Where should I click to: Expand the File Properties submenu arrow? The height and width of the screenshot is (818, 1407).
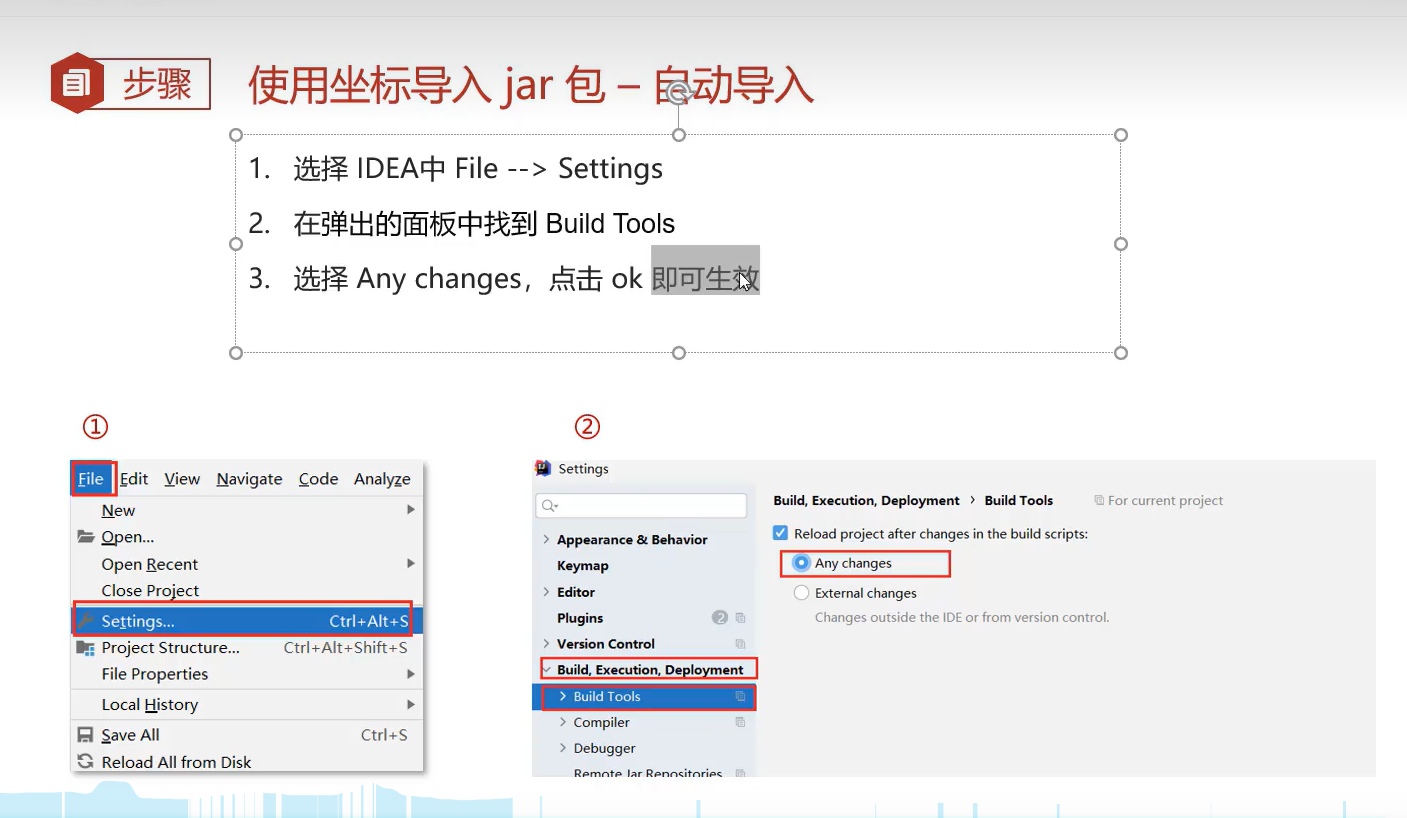pos(410,674)
